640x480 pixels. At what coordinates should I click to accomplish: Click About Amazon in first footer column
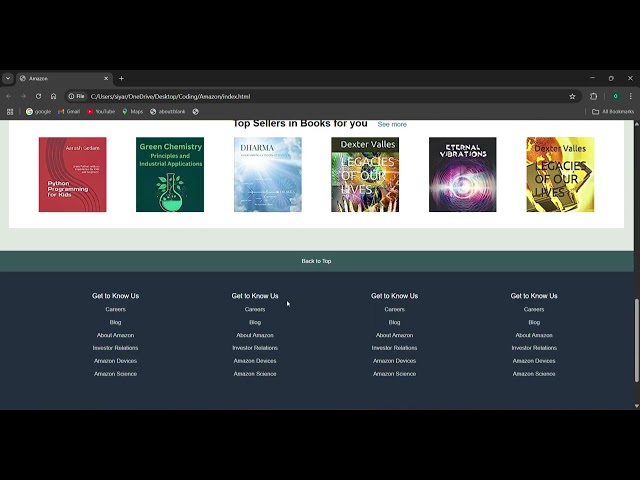click(x=116, y=335)
